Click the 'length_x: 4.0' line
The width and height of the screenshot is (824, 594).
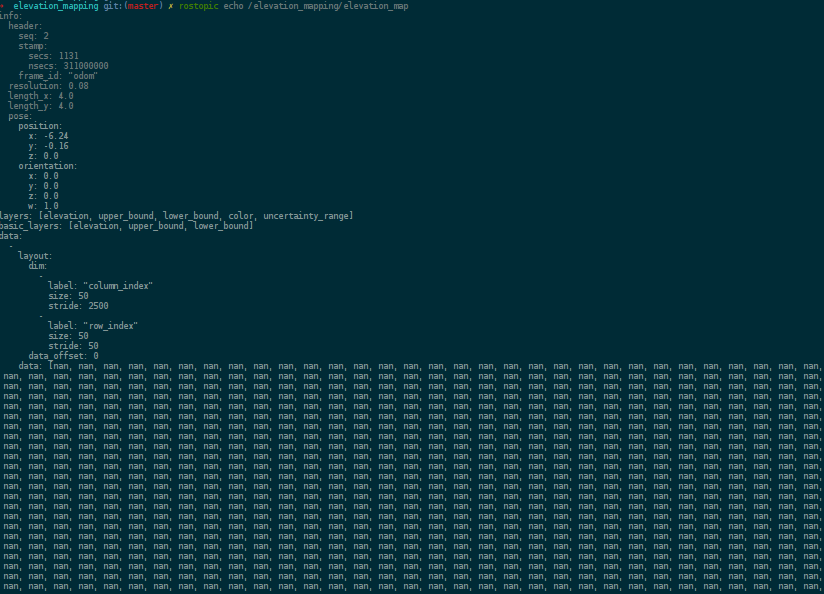pyautogui.click(x=41, y=96)
